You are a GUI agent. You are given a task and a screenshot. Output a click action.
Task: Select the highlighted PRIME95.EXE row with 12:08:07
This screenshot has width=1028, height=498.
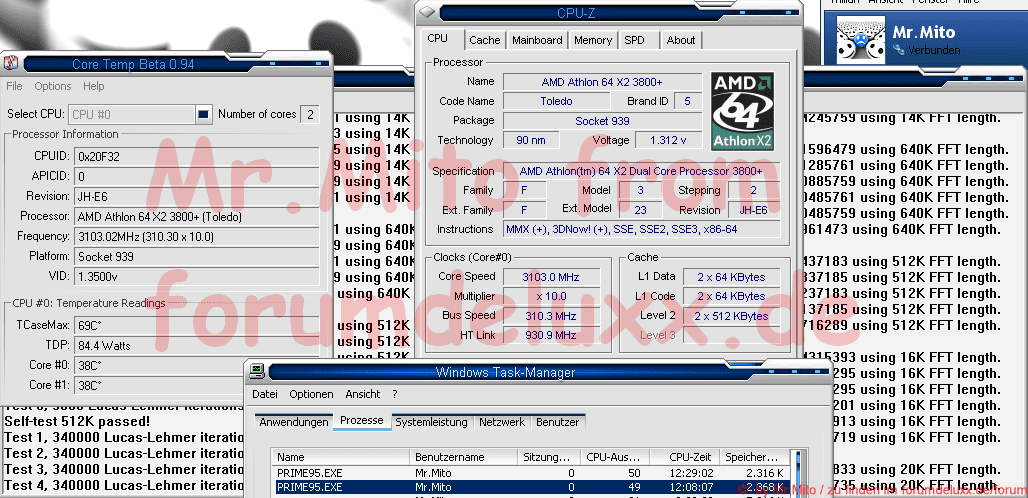tap(530, 487)
